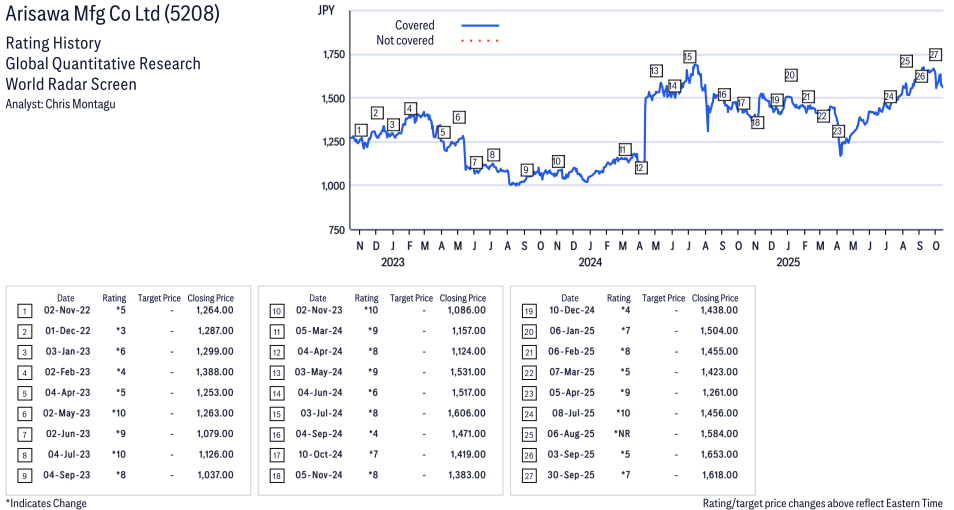Click the red dotted Not covered legend line

pyautogui.click(x=479, y=41)
